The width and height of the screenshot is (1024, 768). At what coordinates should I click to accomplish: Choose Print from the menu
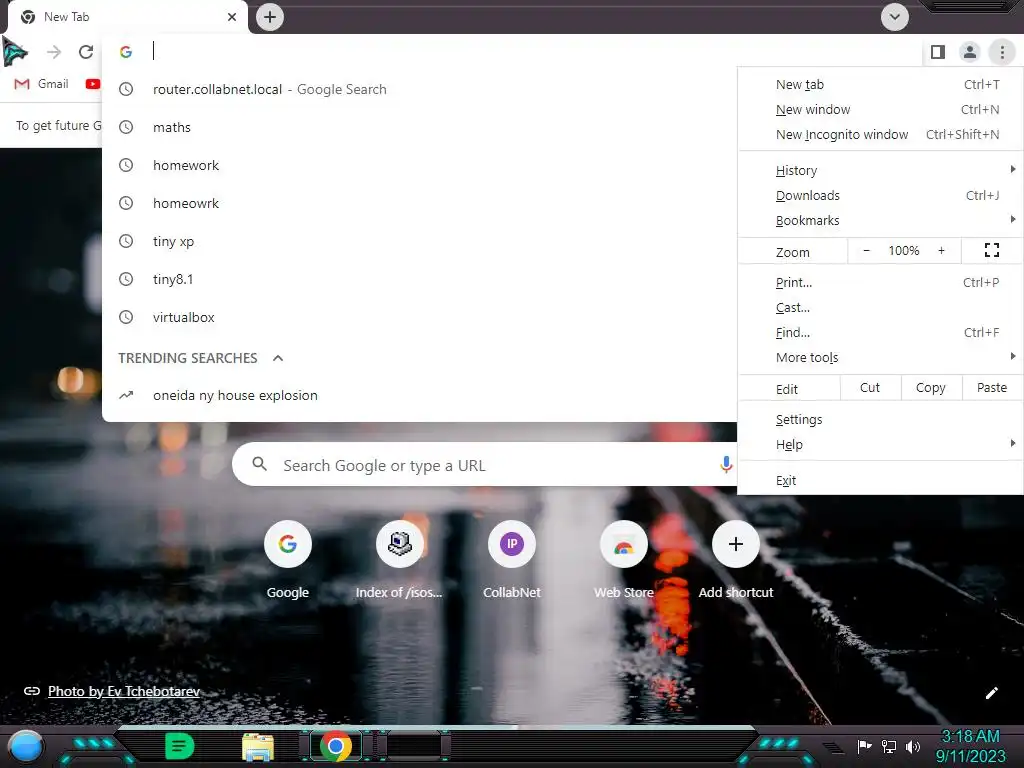pos(881,283)
